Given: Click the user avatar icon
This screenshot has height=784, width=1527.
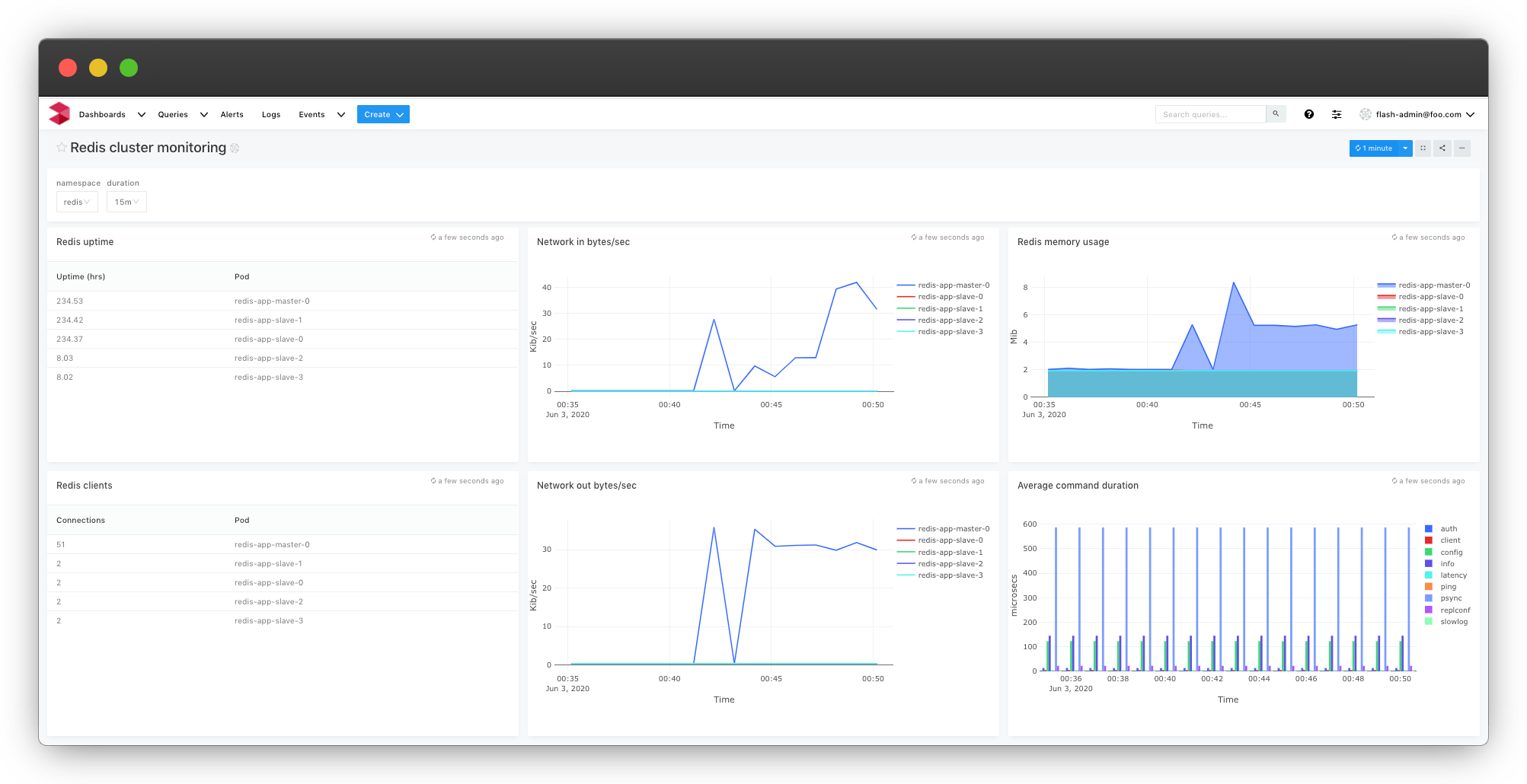Looking at the screenshot, I should coord(1366,114).
